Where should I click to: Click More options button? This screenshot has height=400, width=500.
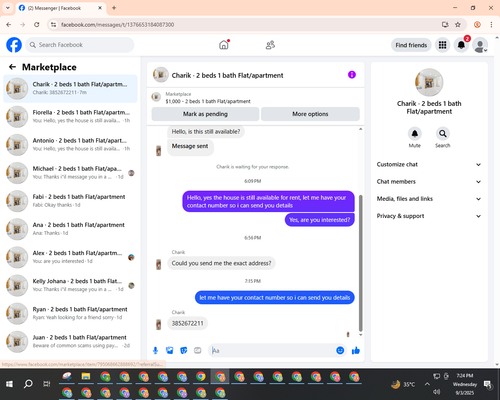[310, 114]
